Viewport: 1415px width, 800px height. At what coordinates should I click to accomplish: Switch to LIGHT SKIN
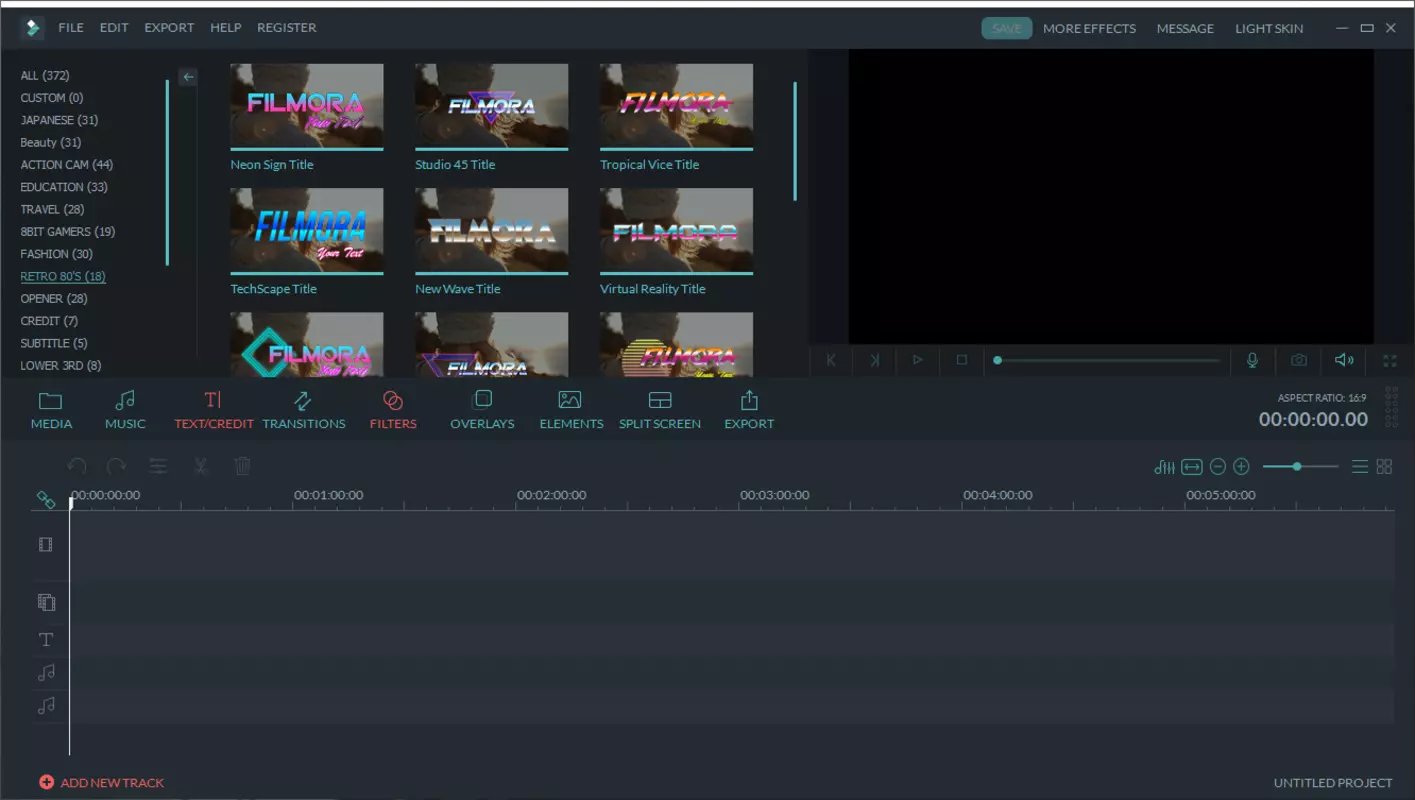1269,28
